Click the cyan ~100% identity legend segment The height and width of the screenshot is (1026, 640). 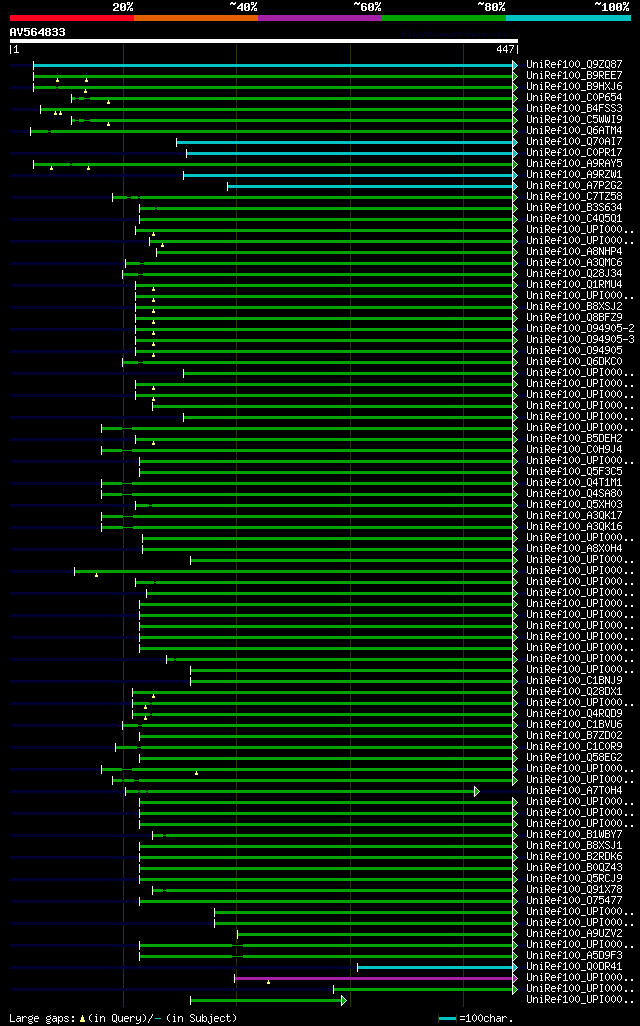point(569,18)
